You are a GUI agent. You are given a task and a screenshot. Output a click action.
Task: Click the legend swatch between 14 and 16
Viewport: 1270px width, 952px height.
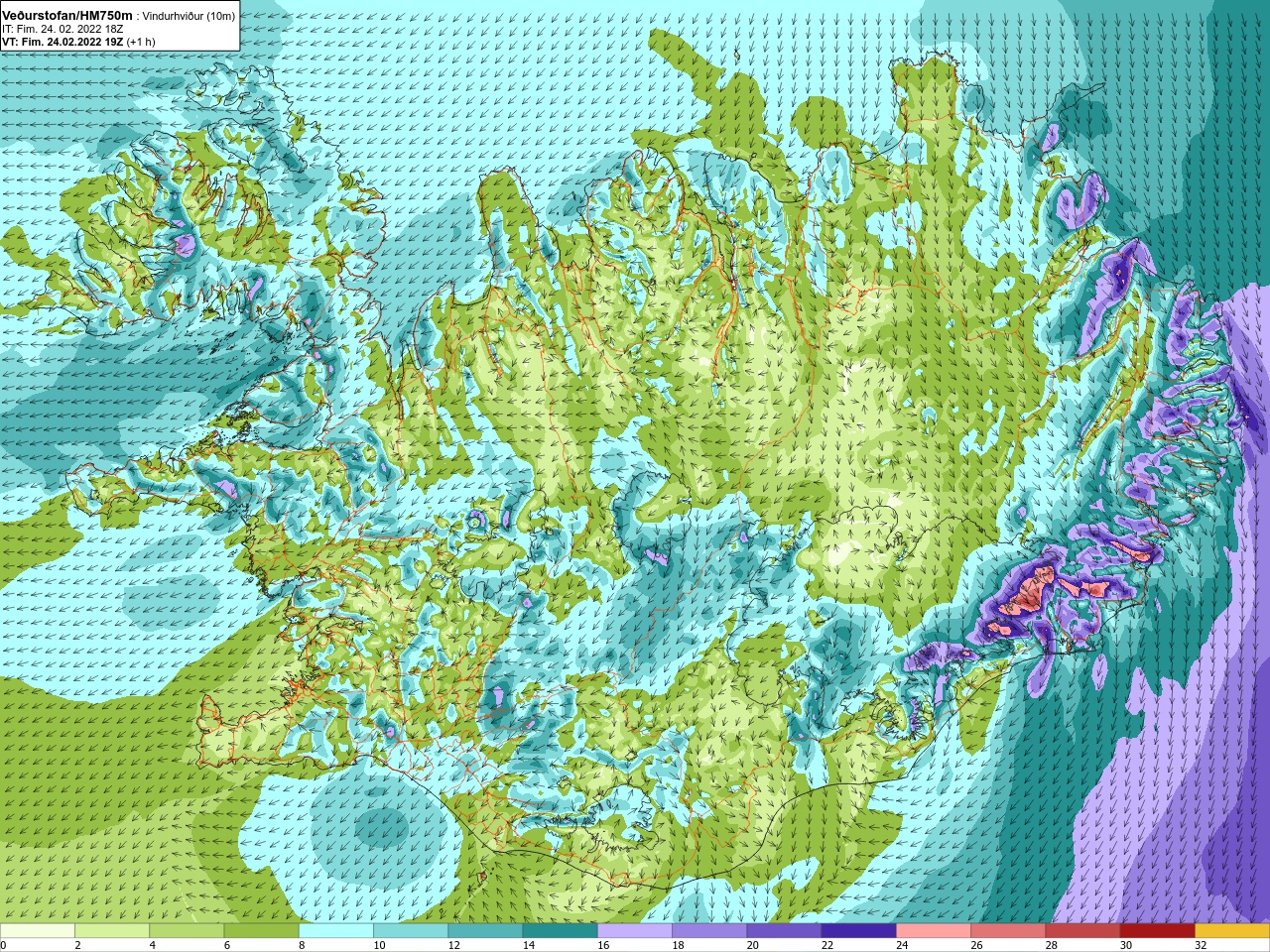point(560,930)
